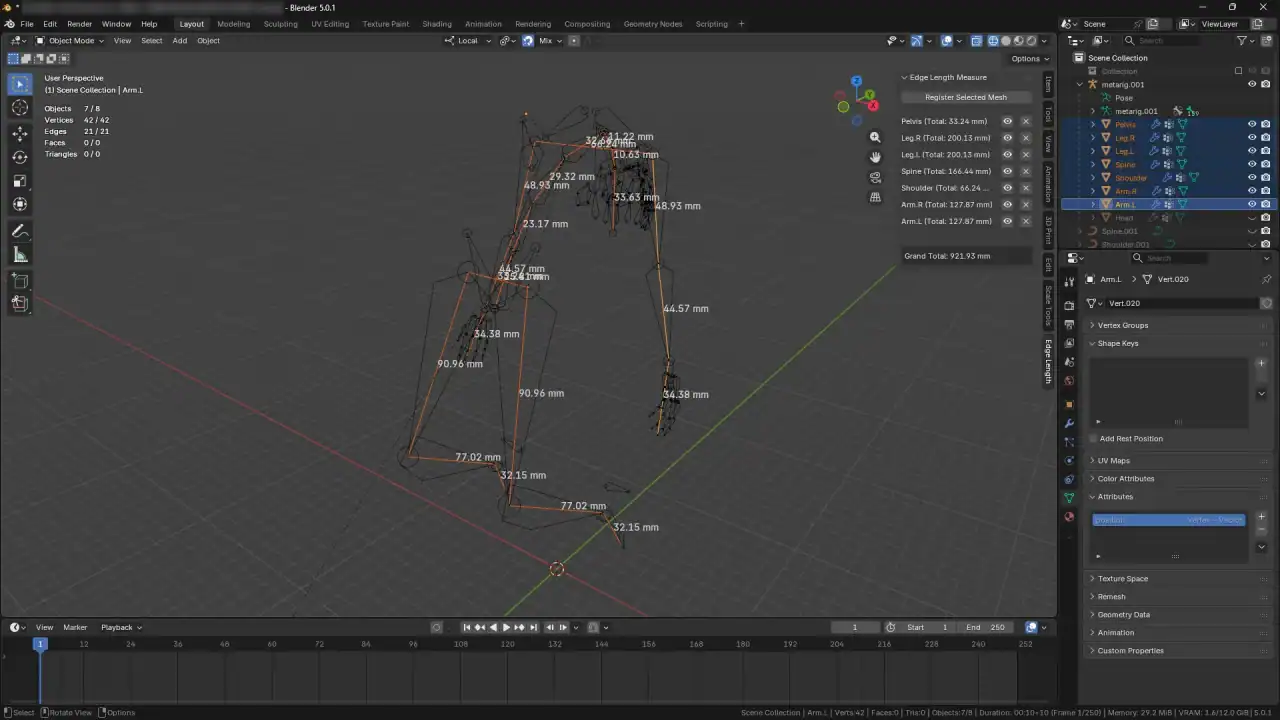Viewport: 1280px width, 720px height.
Task: Select the 3D Cursor tool
Action: [x=20, y=108]
